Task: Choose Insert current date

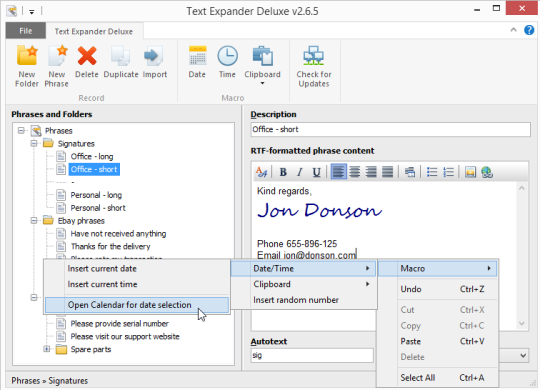Action: (137, 268)
